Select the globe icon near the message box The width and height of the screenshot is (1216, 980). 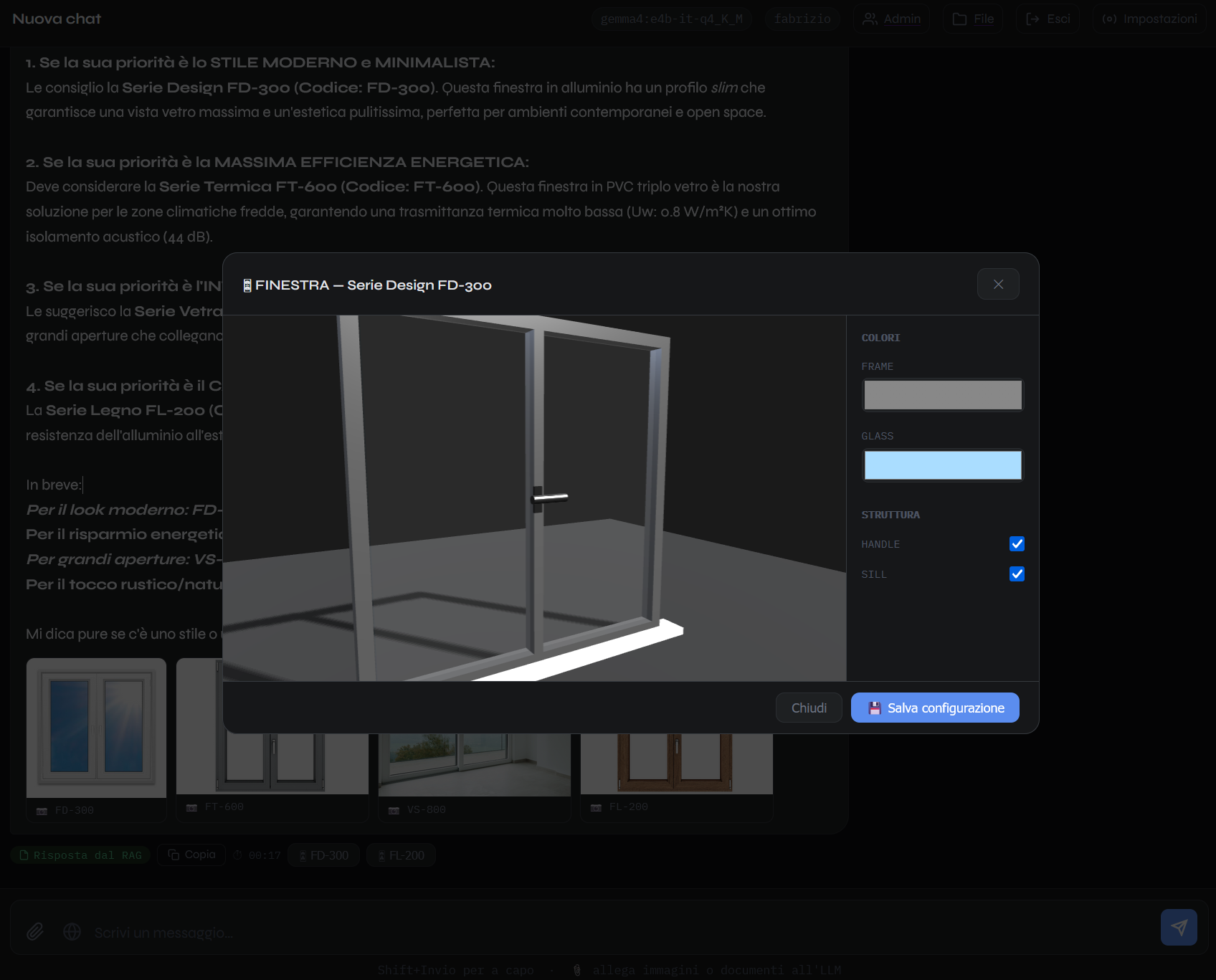click(72, 931)
